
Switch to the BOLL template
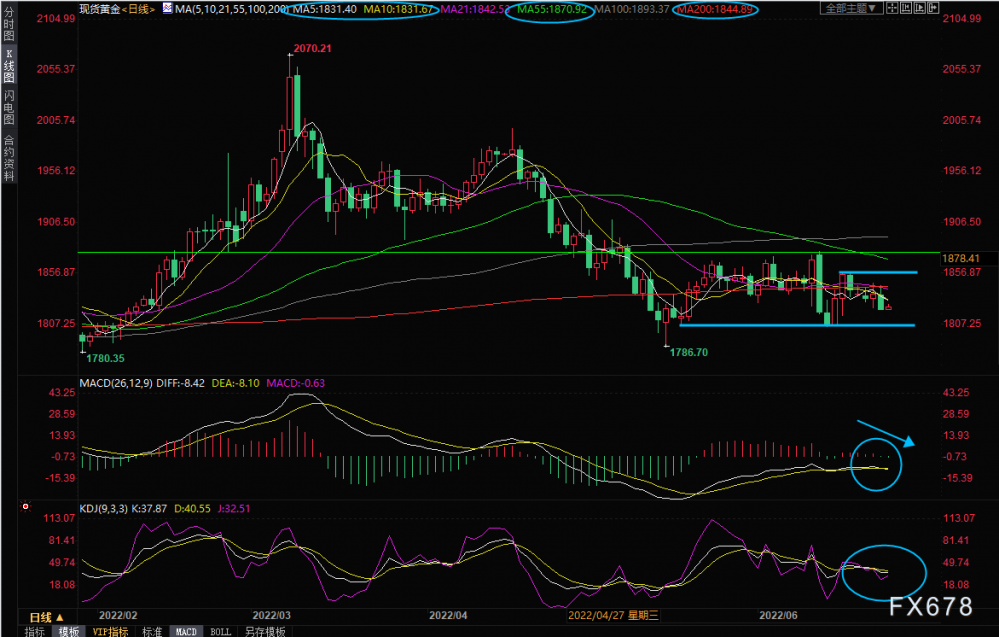coord(220,631)
